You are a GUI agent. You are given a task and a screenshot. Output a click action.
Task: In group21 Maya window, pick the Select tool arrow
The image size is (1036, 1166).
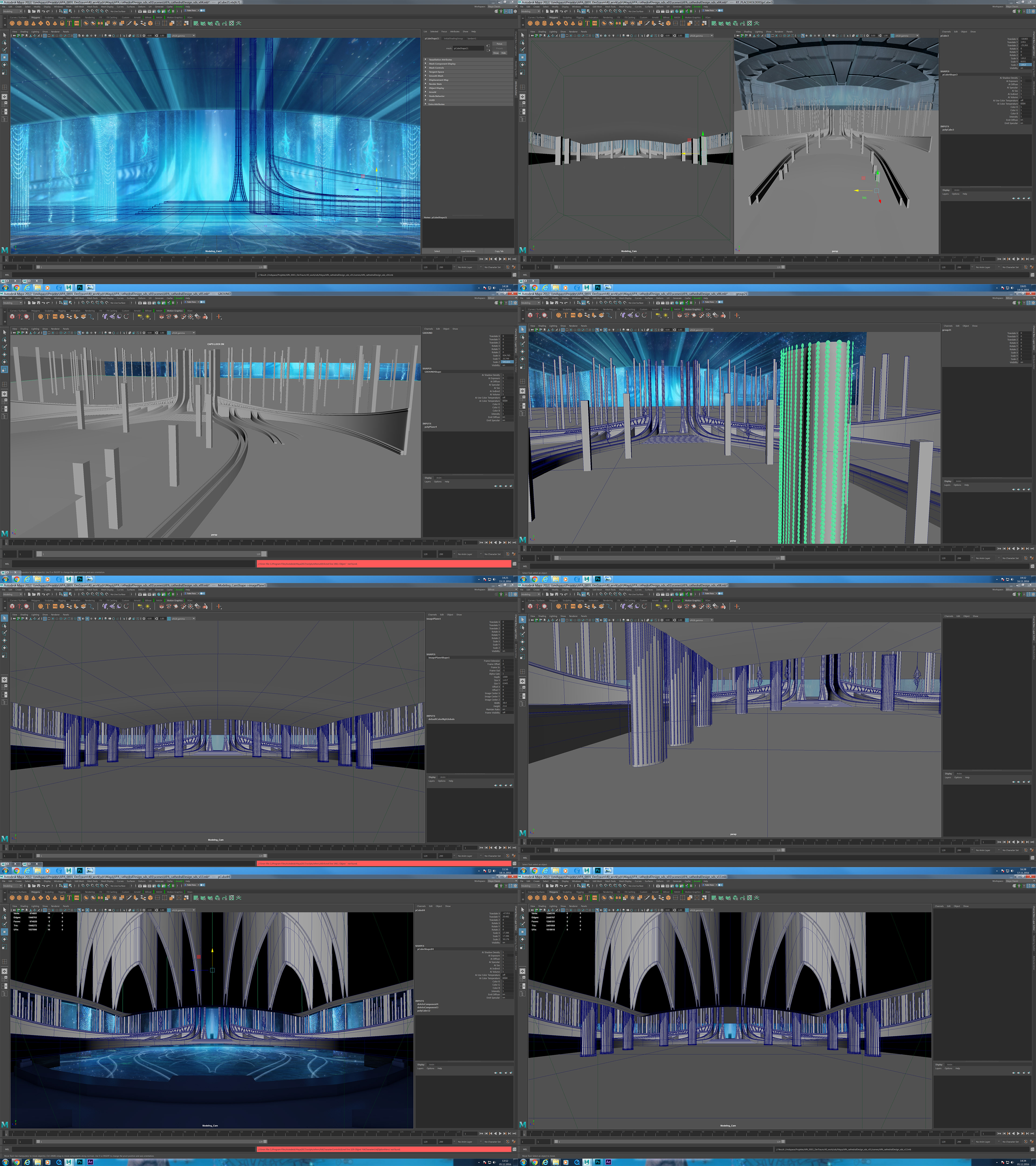(x=523, y=330)
